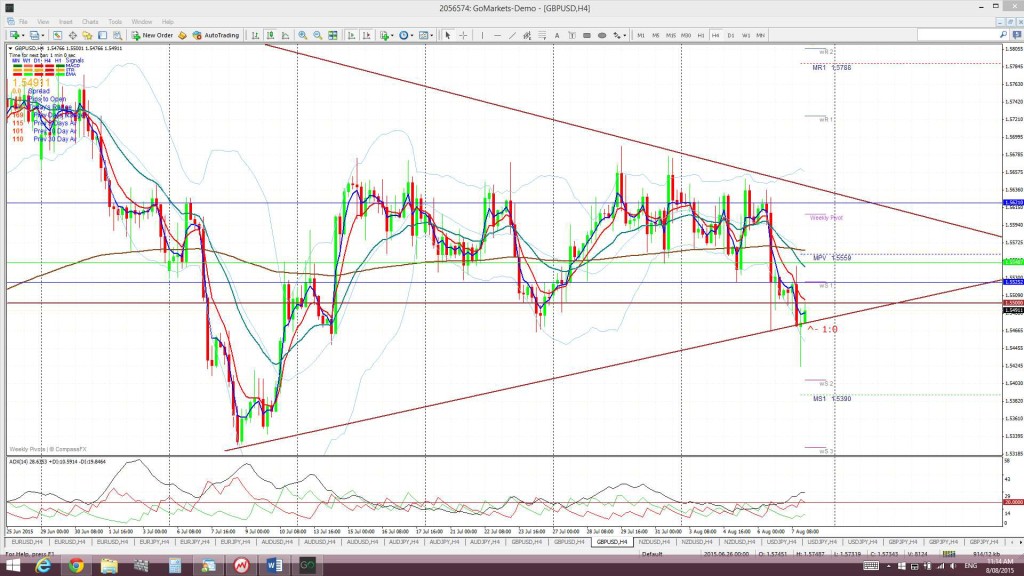This screenshot has width=1024, height=576.
Task: Click Default profile in status bar
Action: (652, 554)
